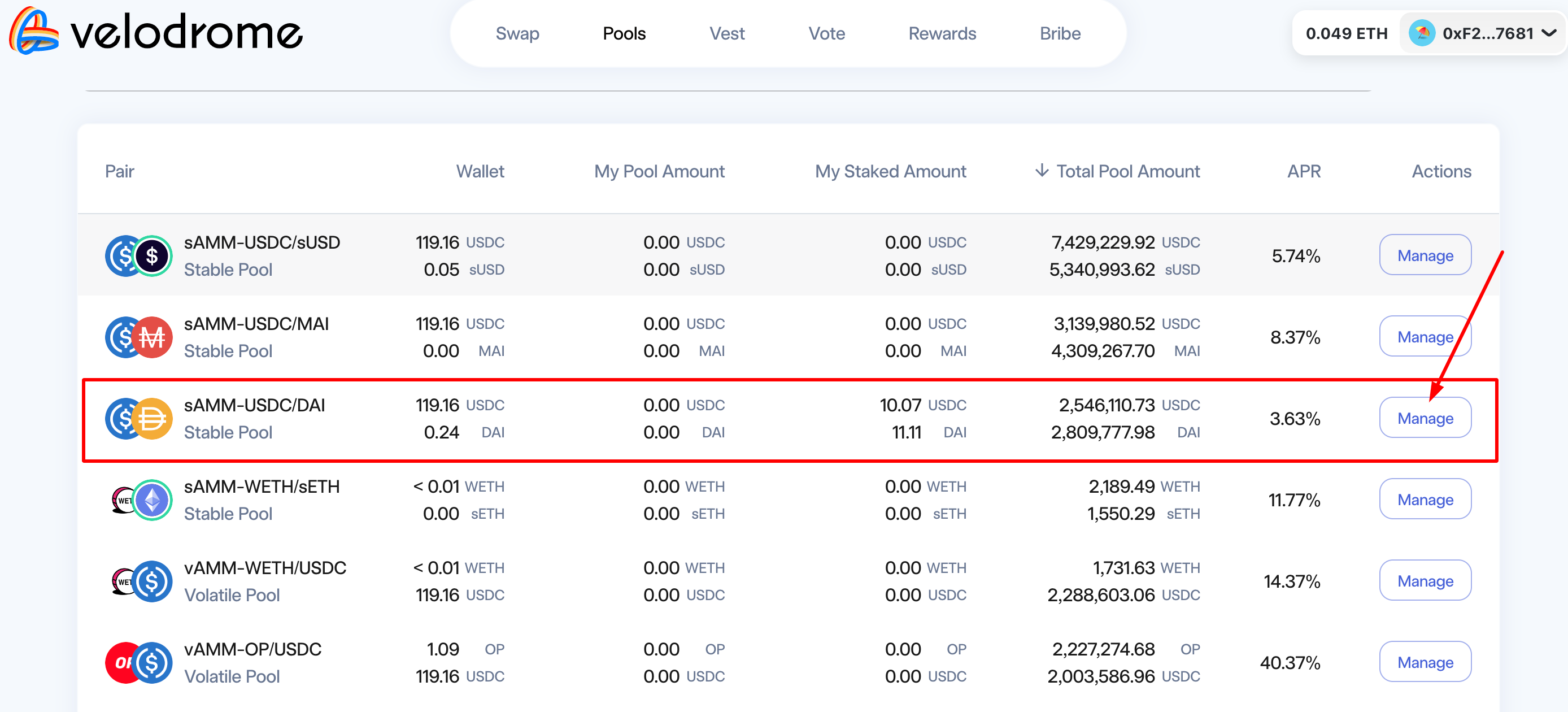Select the vAMM-WETH/USDC pair name
Image resolution: width=1568 pixels, height=712 pixels.
[x=265, y=568]
